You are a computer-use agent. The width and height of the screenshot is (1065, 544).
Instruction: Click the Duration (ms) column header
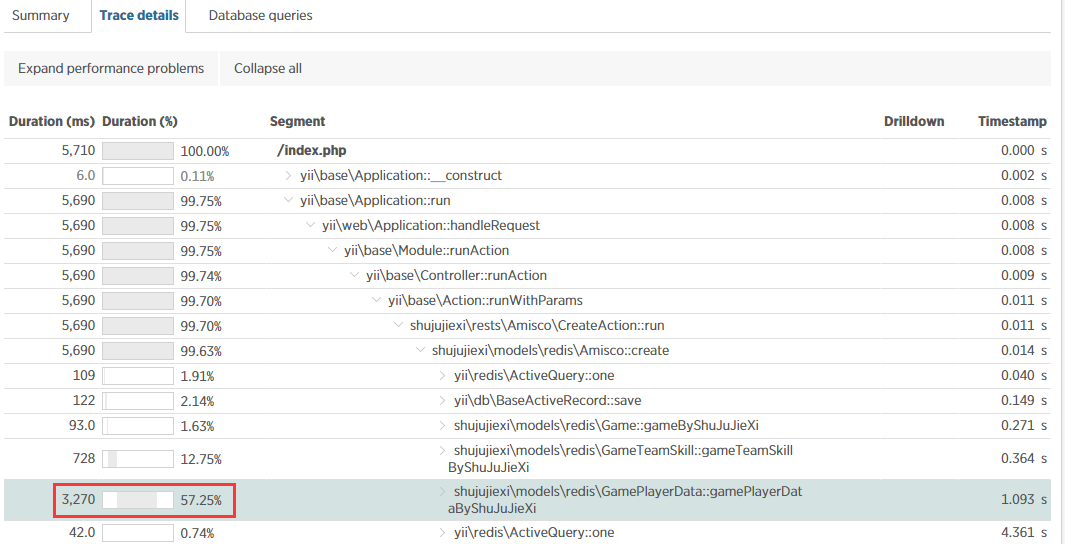(51, 122)
